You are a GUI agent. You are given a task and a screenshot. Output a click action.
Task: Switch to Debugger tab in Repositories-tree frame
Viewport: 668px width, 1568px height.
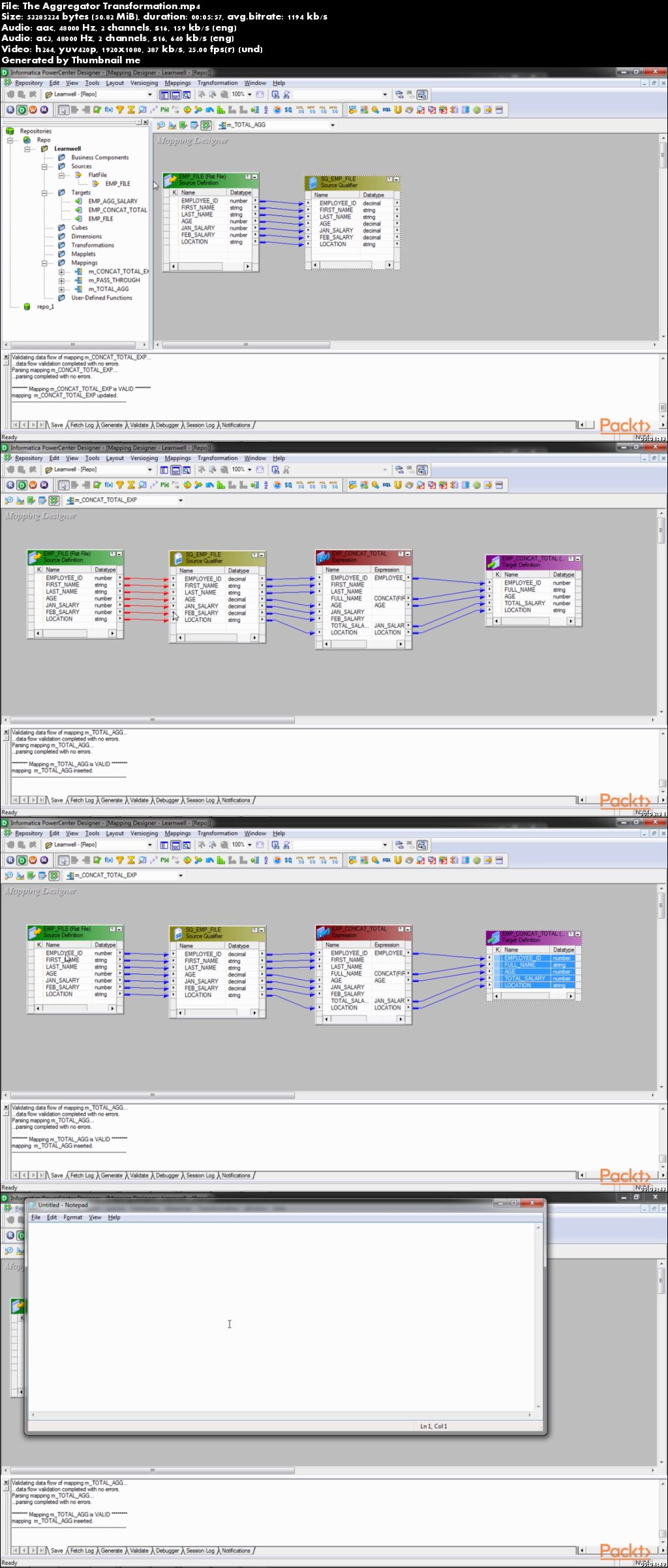(167, 425)
